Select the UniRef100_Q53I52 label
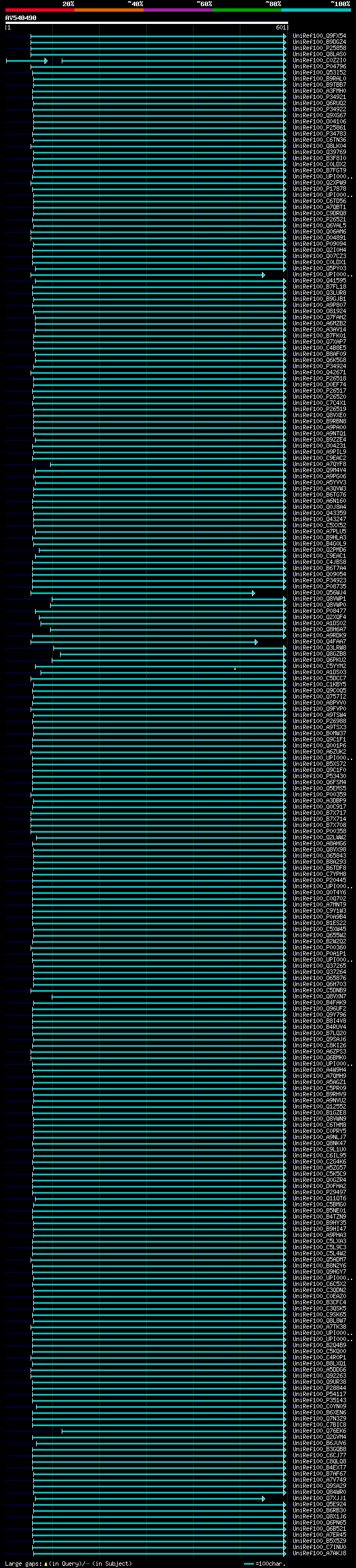Image resolution: width=356 pixels, height=1568 pixels. pyautogui.click(x=319, y=73)
